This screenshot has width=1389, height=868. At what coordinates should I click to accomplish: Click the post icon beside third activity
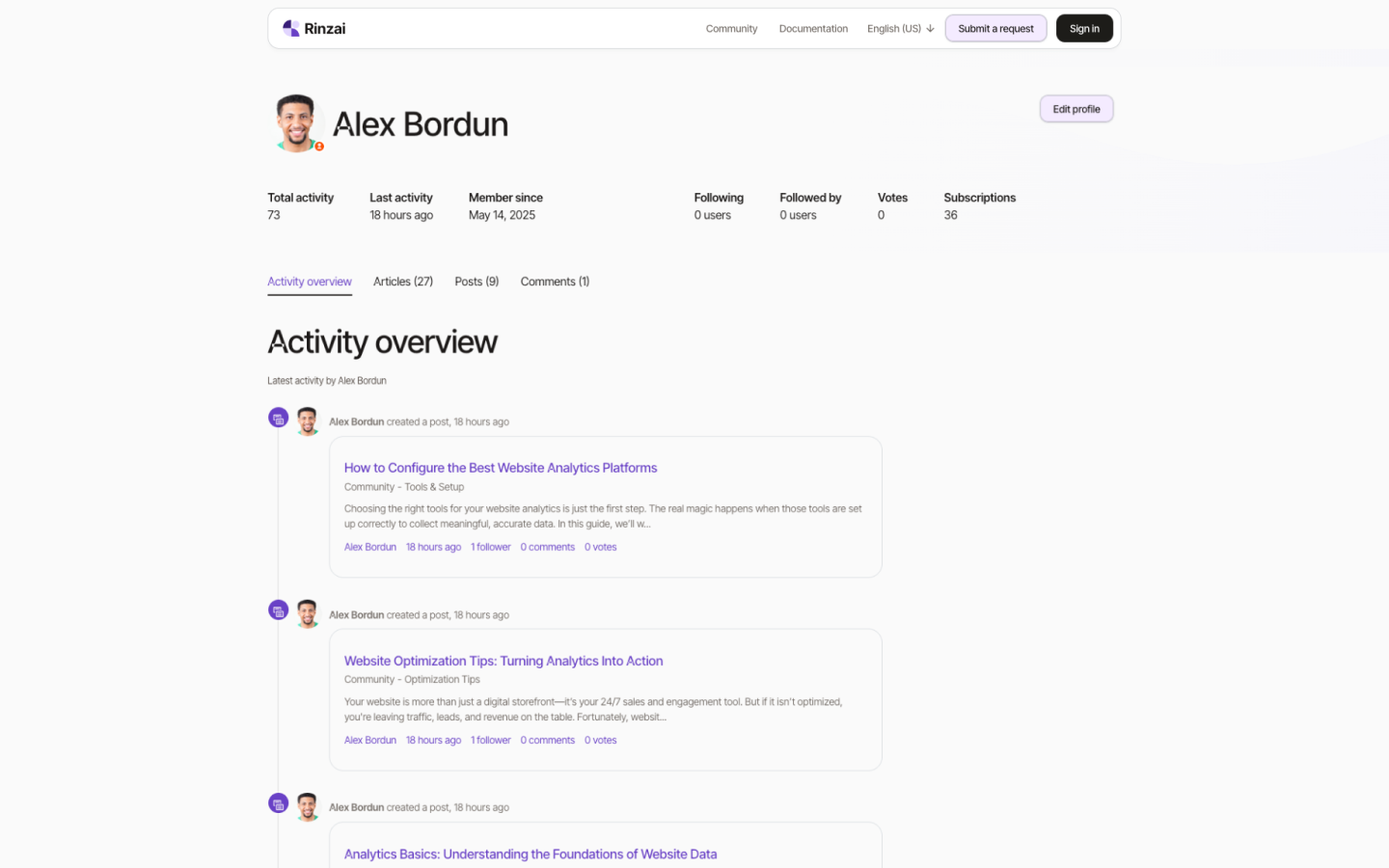pyautogui.click(x=278, y=804)
